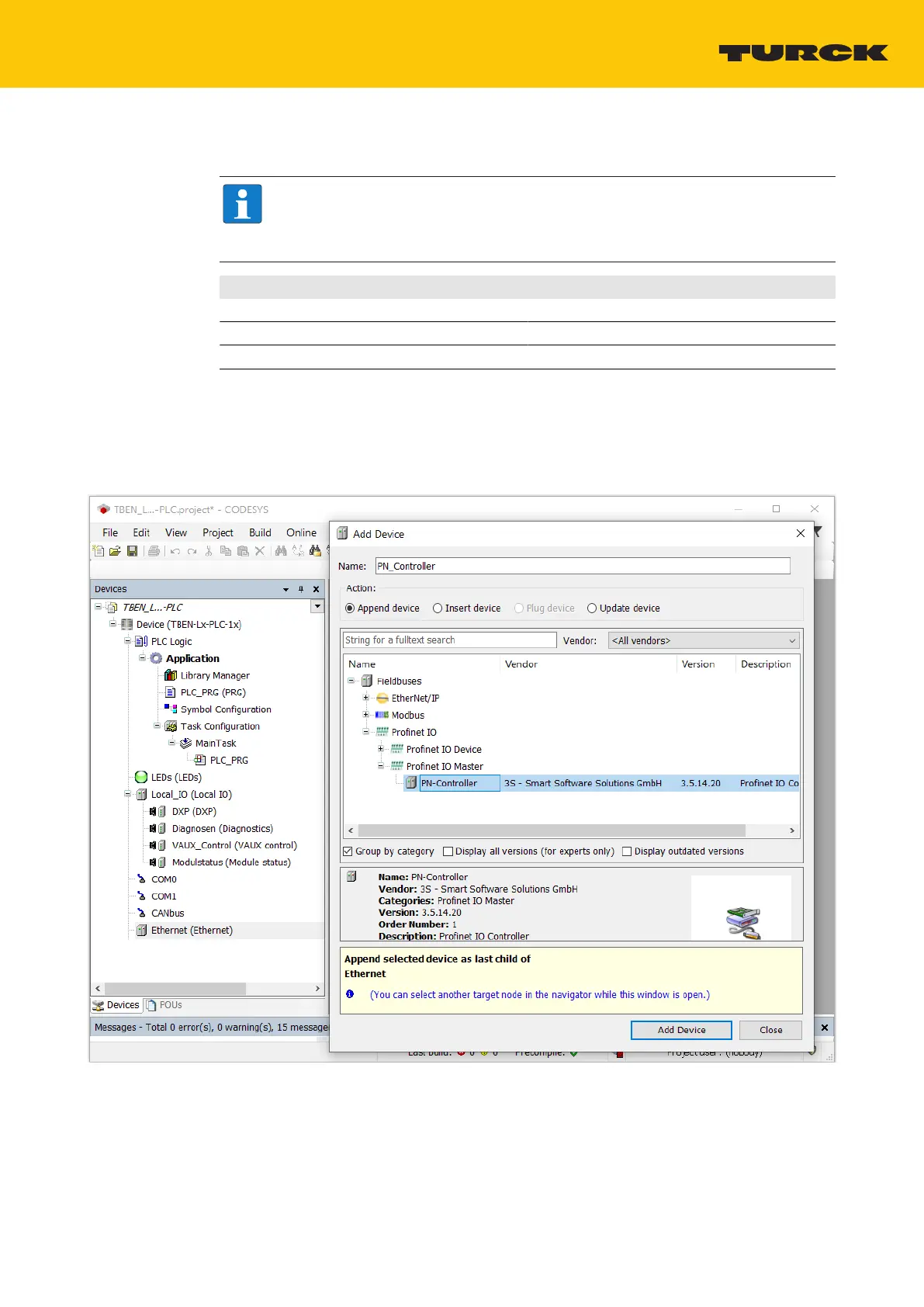Pin the Devices panel with pushpin icon
The image size is (924, 1307).
click(x=301, y=589)
